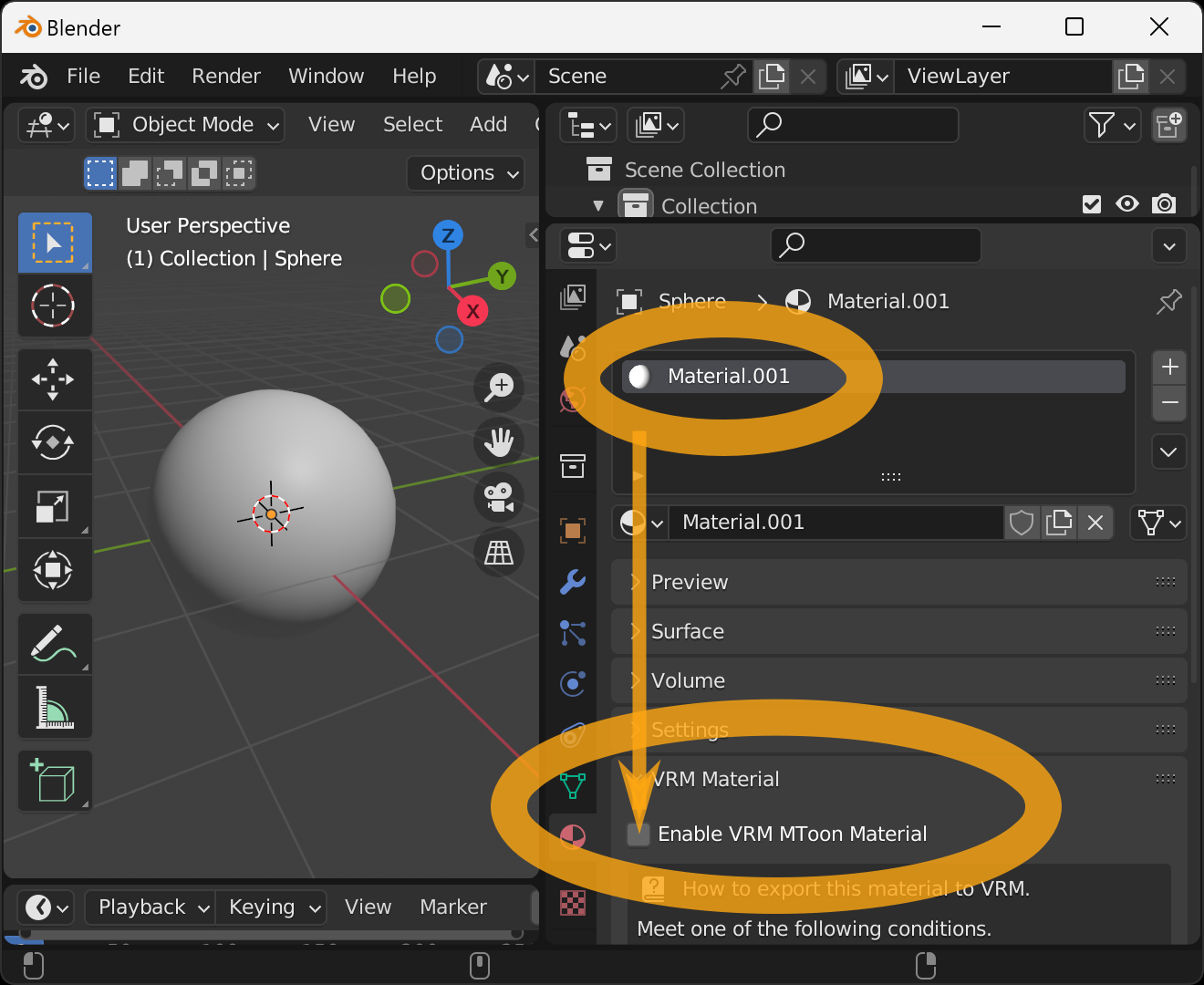Open the Texture properties checker tab
The width and height of the screenshot is (1204, 985).
pyautogui.click(x=573, y=903)
